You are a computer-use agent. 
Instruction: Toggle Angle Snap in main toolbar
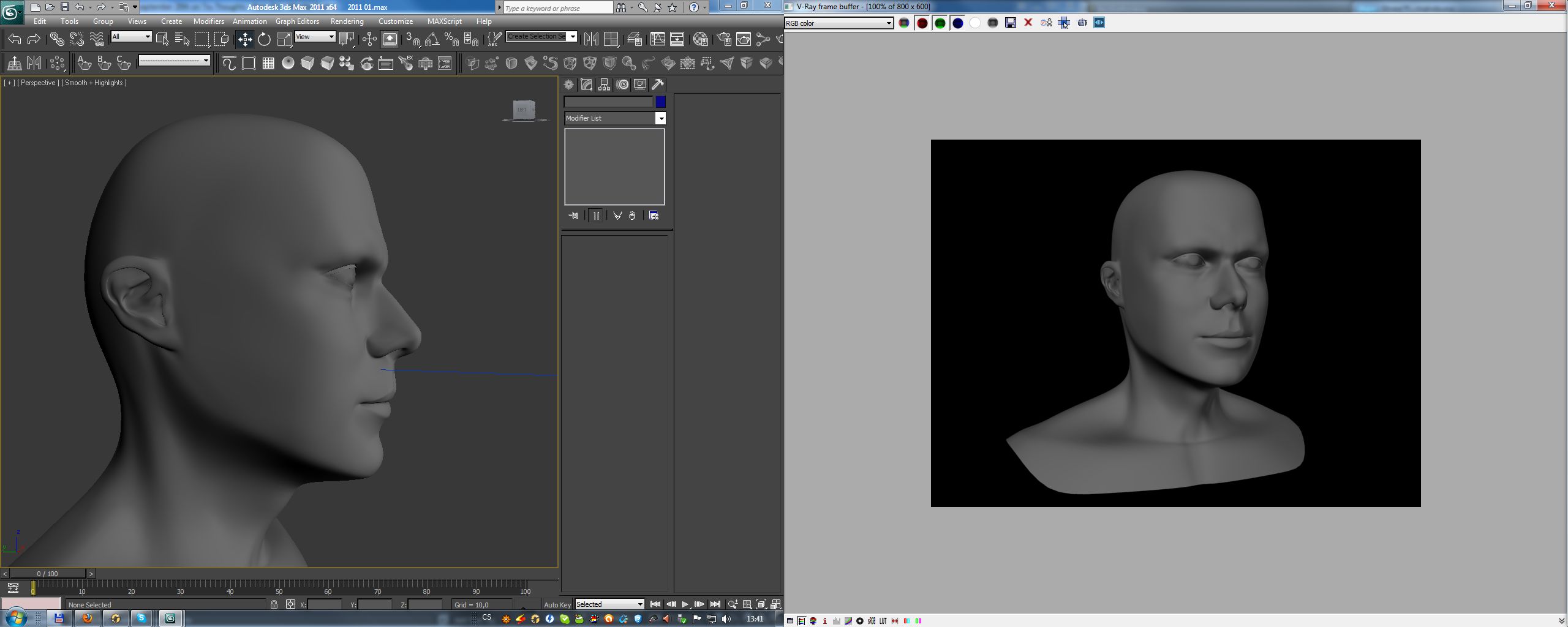point(432,39)
